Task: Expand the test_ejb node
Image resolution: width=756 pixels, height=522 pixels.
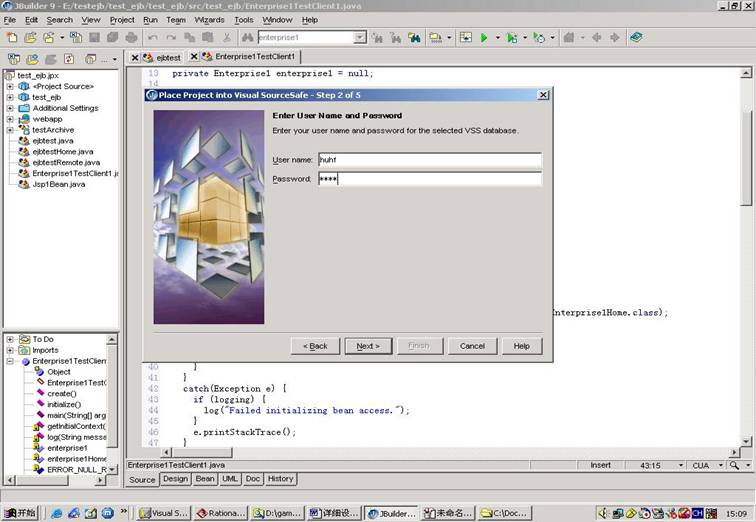Action: coord(10,97)
